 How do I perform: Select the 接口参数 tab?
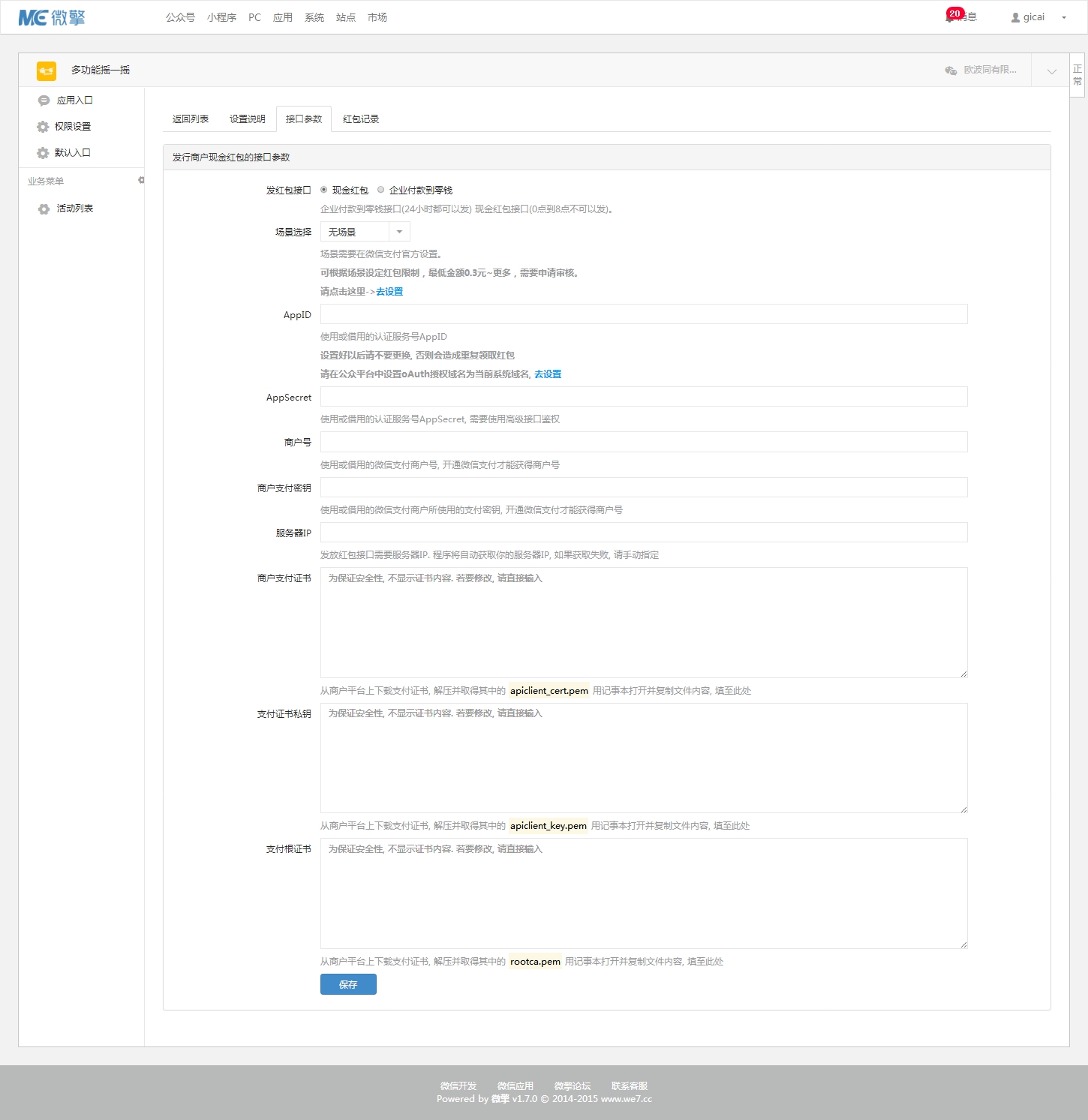304,119
